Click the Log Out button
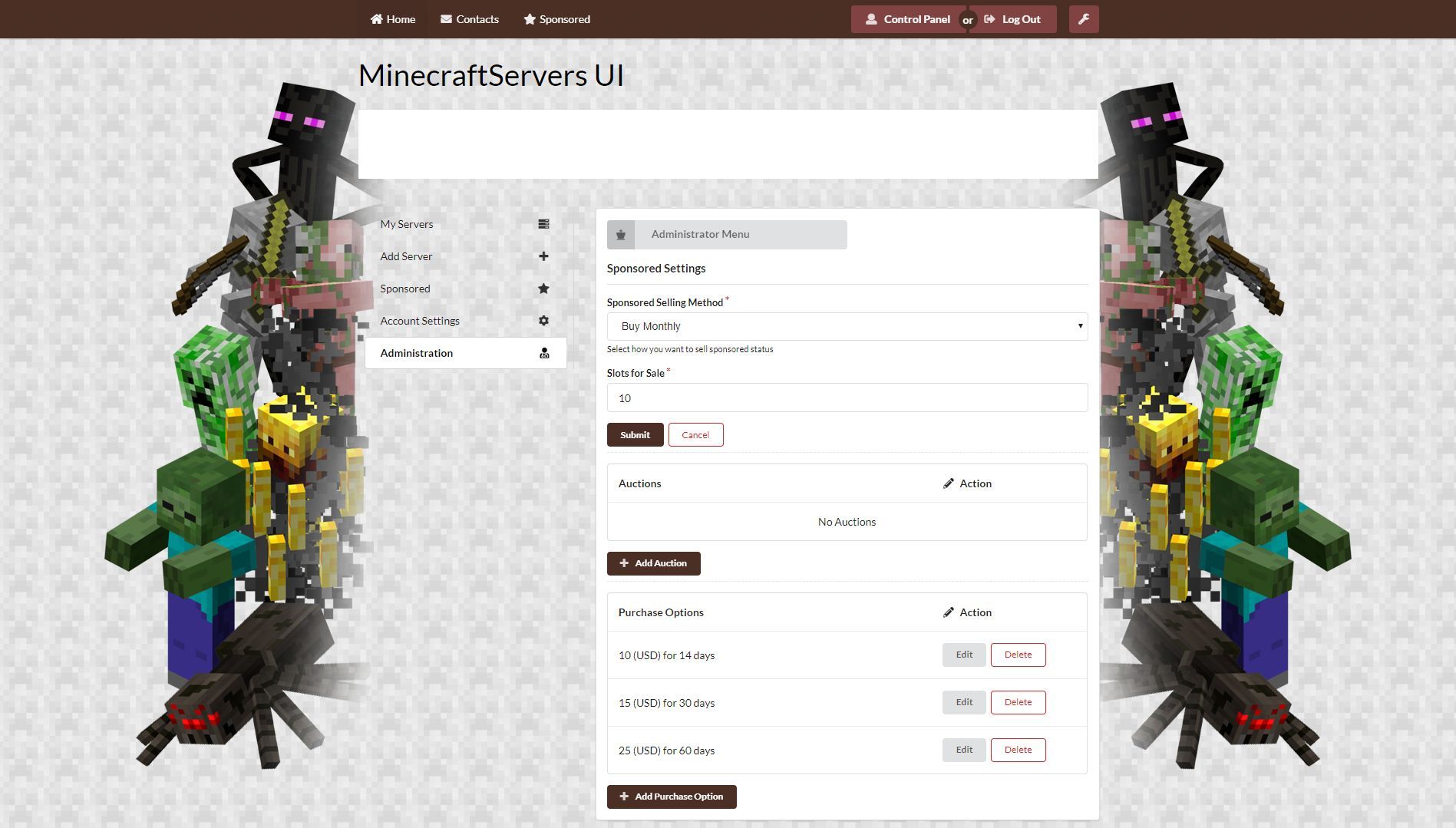The image size is (1456, 828). tap(1013, 19)
